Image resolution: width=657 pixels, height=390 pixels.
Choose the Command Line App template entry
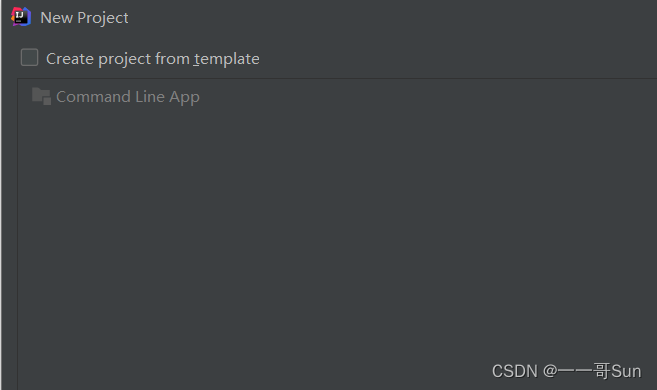click(x=116, y=96)
